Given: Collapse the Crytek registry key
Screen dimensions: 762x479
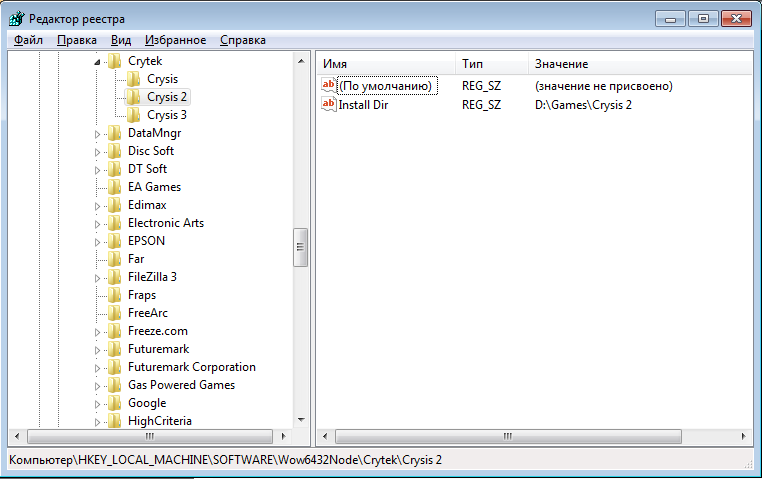Looking at the screenshot, I should pos(97,62).
